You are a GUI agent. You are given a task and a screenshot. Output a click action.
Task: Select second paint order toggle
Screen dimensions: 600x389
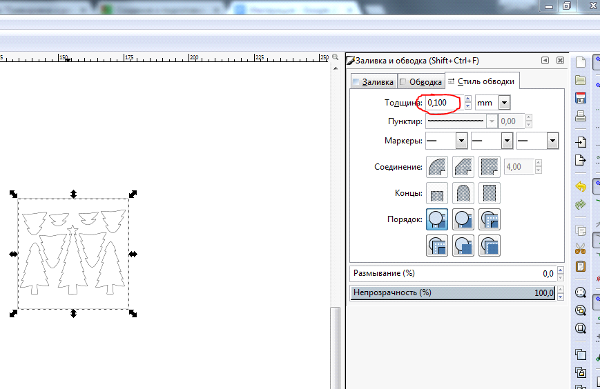point(463,219)
